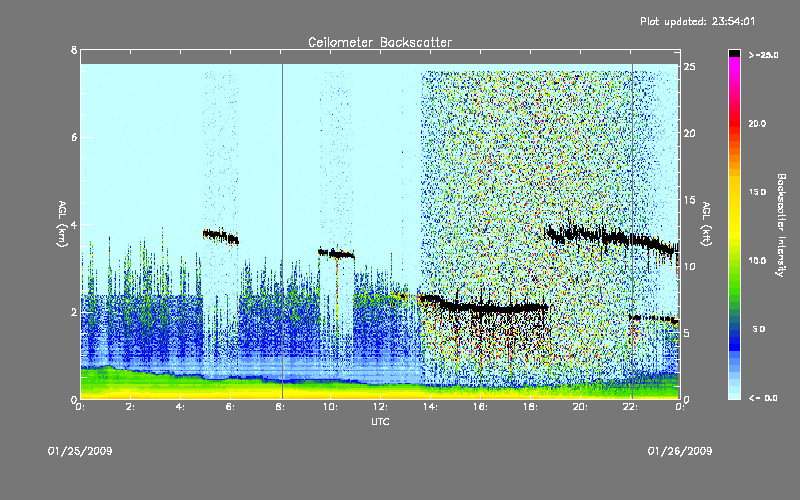Click the '<= 0.0' colorbar minimum label
Image resolution: width=800 pixels, height=500 pixels.
(763, 398)
